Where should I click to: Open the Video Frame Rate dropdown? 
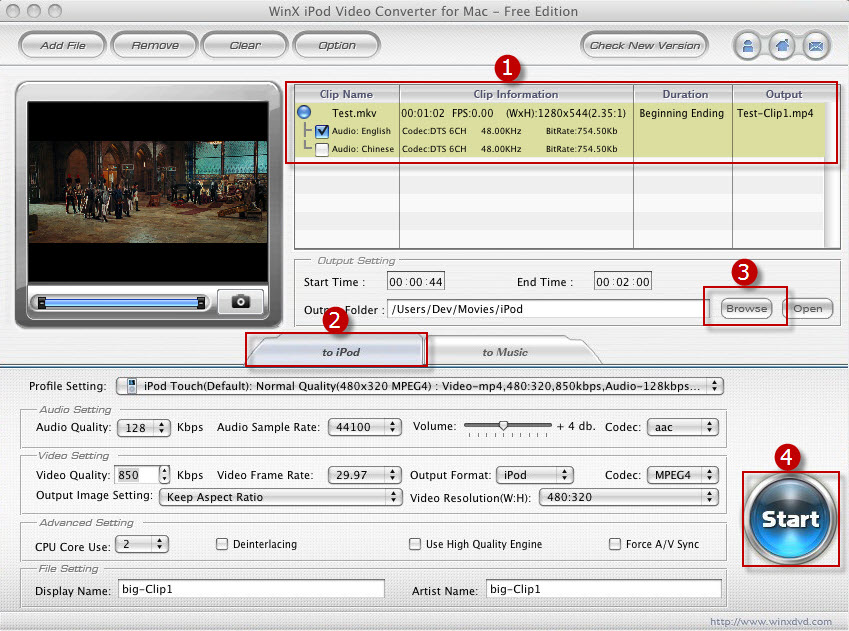[x=364, y=475]
